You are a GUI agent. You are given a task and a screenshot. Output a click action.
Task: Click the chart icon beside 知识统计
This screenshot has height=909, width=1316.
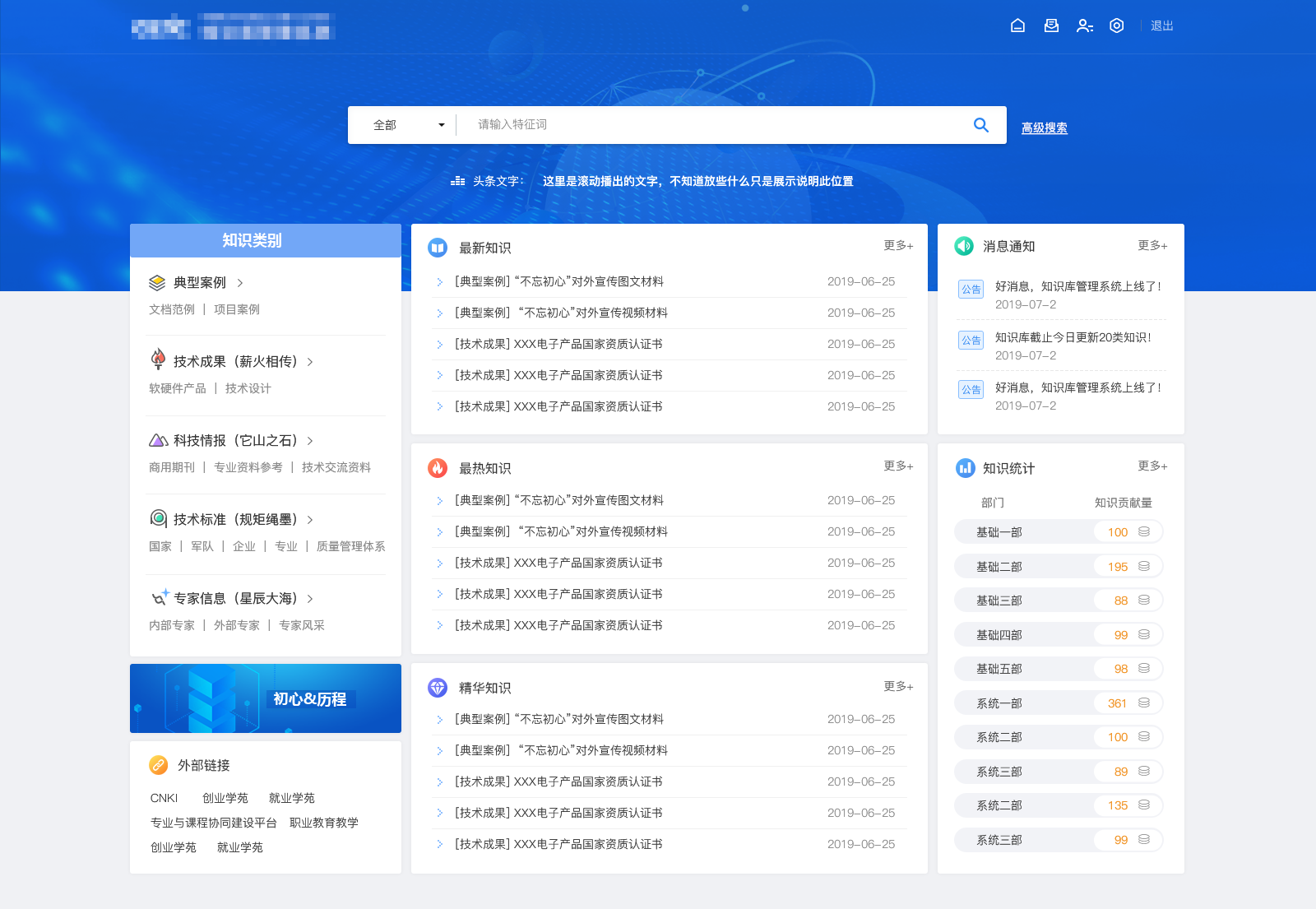point(964,468)
